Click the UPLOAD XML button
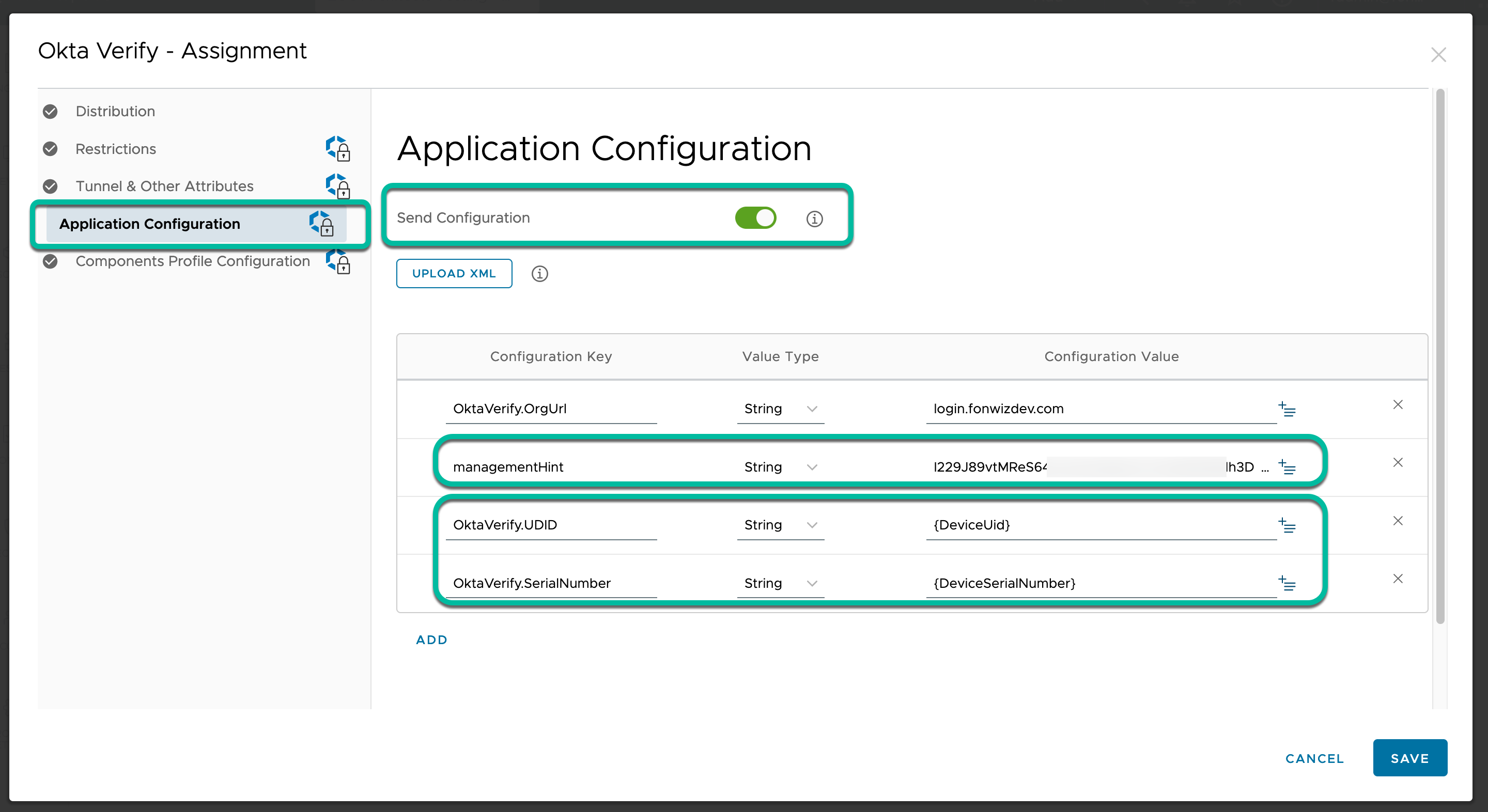Viewport: 1488px width, 812px height. [x=454, y=274]
